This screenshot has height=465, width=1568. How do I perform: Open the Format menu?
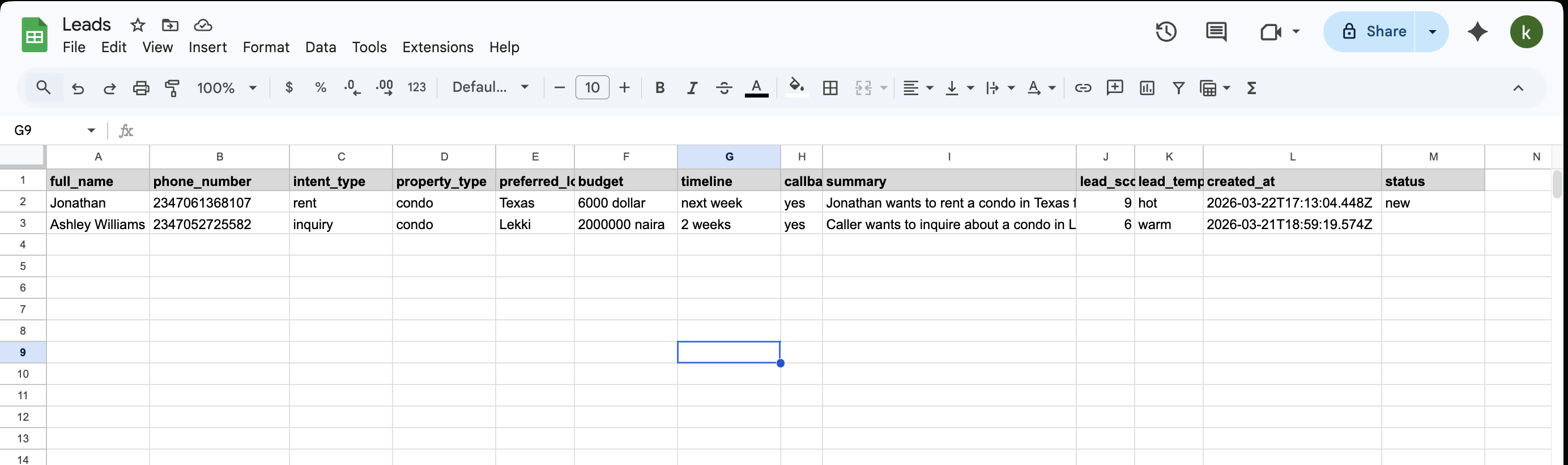point(266,47)
